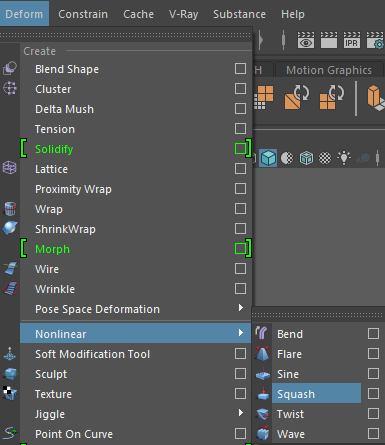Click the Sine deformer icon
This screenshot has height=445, width=385.
263,374
